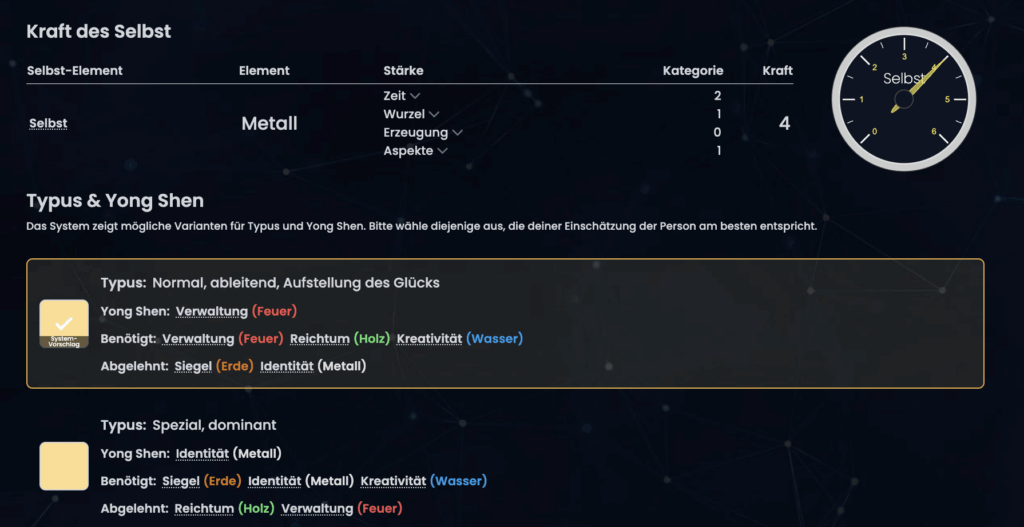Open the underlined Selbst element link
Viewport: 1024px width, 527px height.
[x=48, y=123]
